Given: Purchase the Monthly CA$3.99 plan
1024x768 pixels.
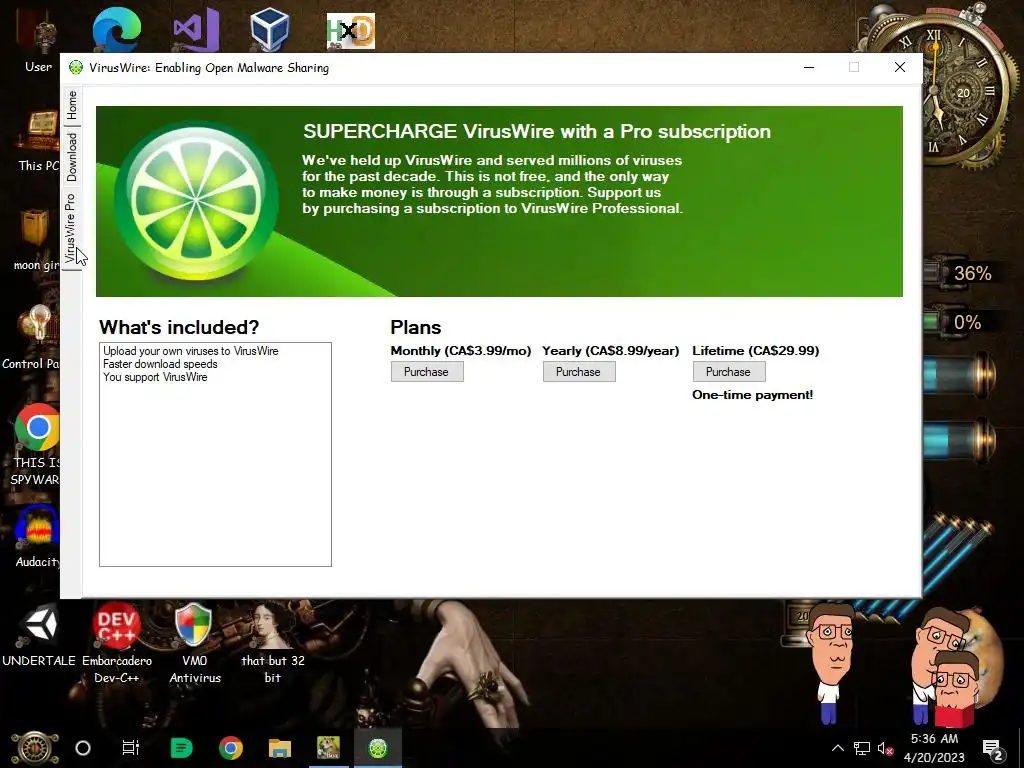Looking at the screenshot, I should coord(427,372).
